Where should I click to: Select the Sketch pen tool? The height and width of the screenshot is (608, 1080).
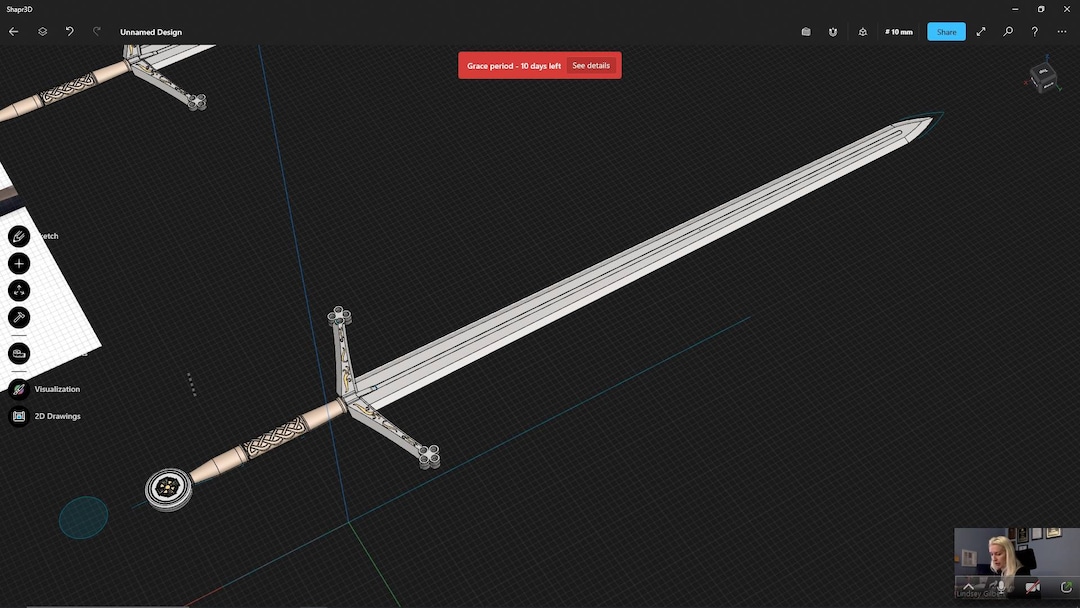pyautogui.click(x=18, y=235)
